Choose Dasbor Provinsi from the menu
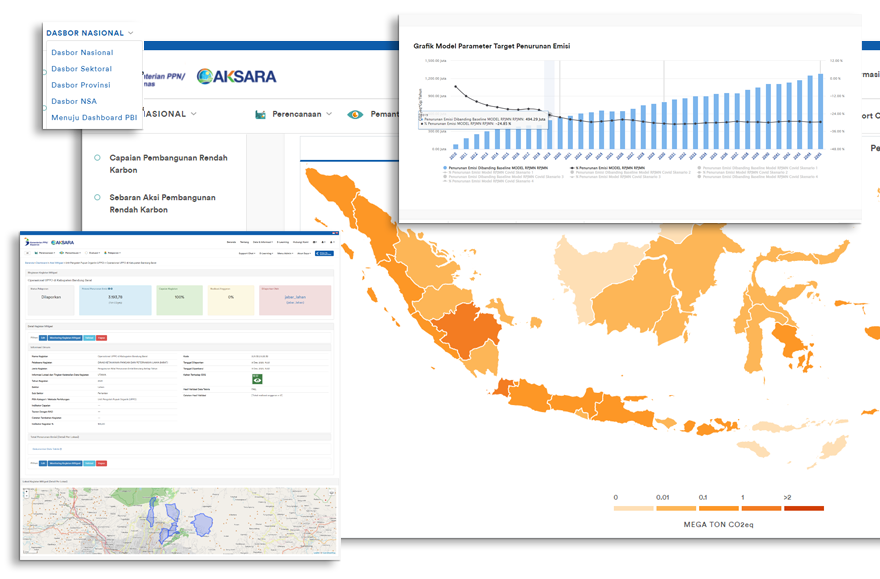 coord(80,85)
